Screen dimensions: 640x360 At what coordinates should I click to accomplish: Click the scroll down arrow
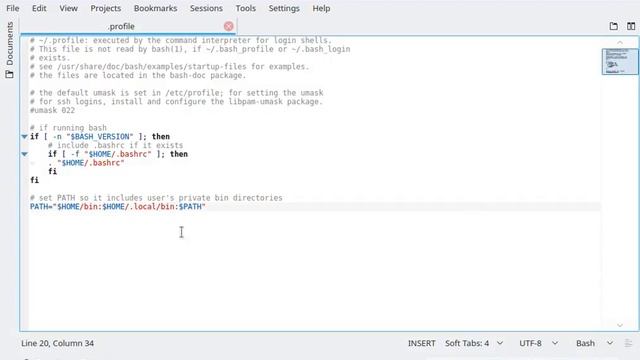click(620, 325)
